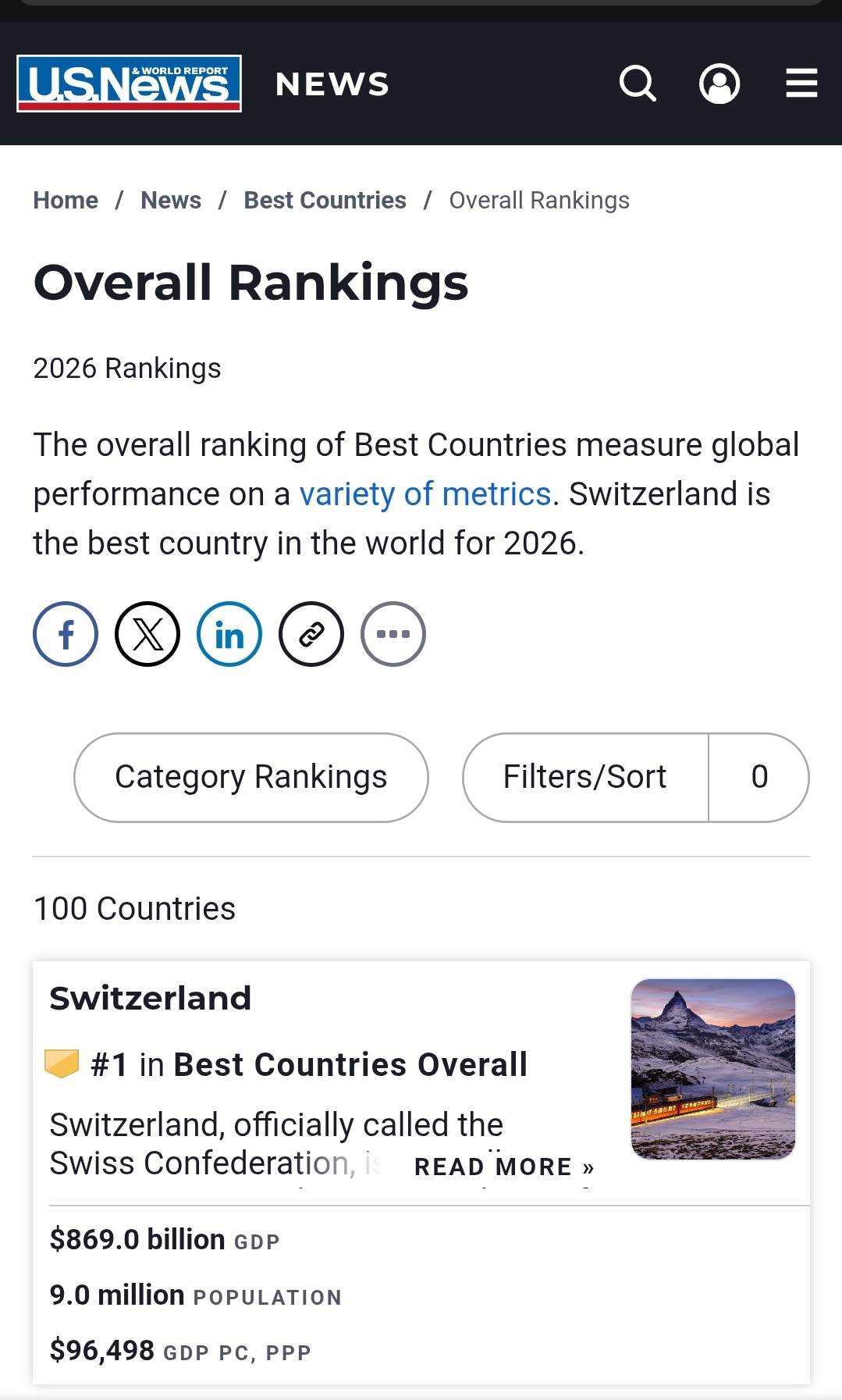Open the Switzerland Matterhorn thumbnail
The width and height of the screenshot is (842, 1400).
(x=713, y=1069)
